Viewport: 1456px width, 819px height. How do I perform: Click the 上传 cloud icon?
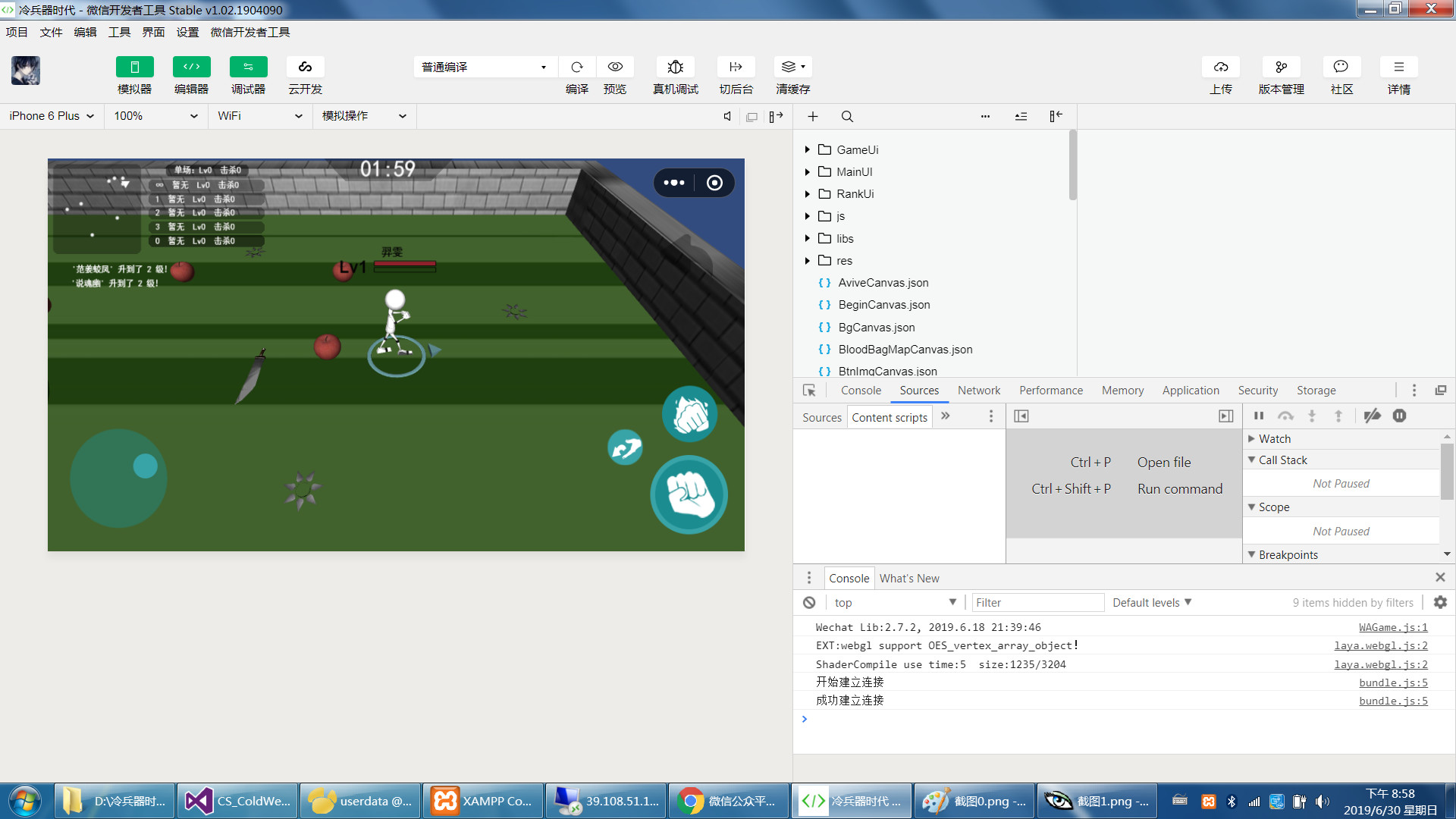pyautogui.click(x=1220, y=67)
